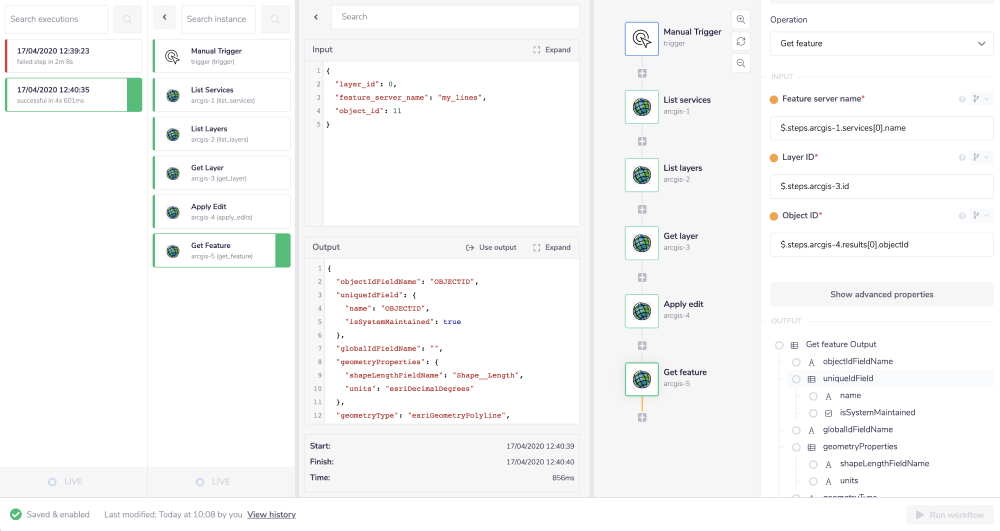Image resolution: width=1000 pixels, height=531 pixels.
Task: Click the search executions magnifier button
Action: [127, 19]
